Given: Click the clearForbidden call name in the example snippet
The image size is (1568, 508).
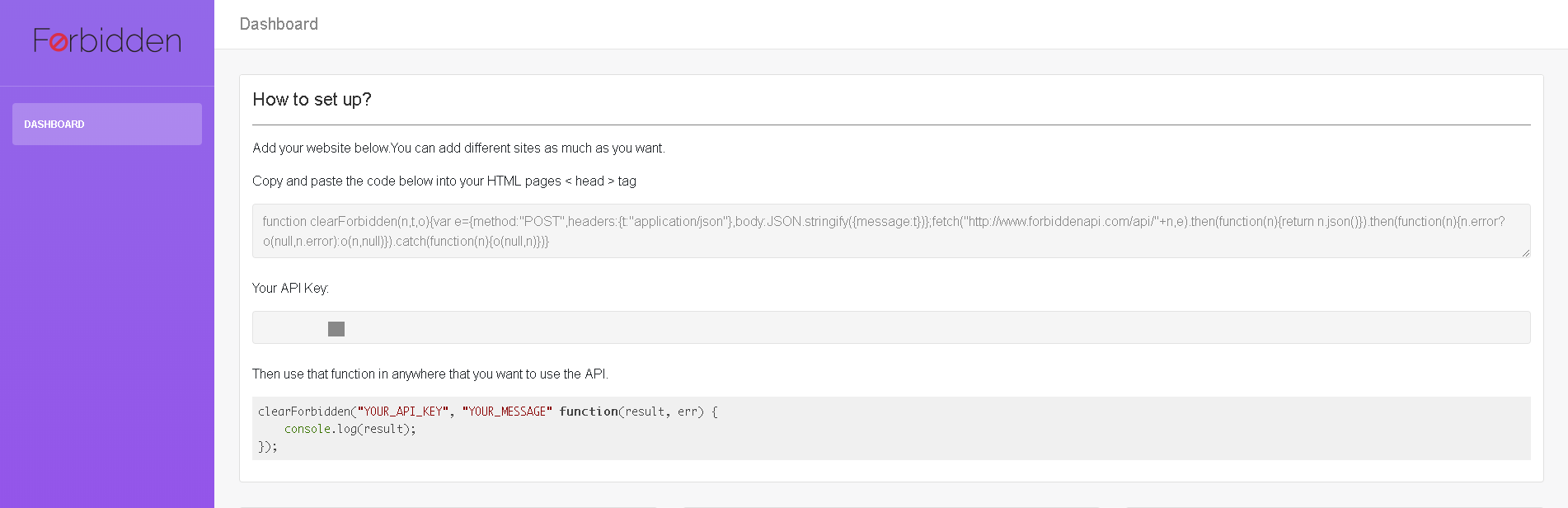Looking at the screenshot, I should 304,412.
